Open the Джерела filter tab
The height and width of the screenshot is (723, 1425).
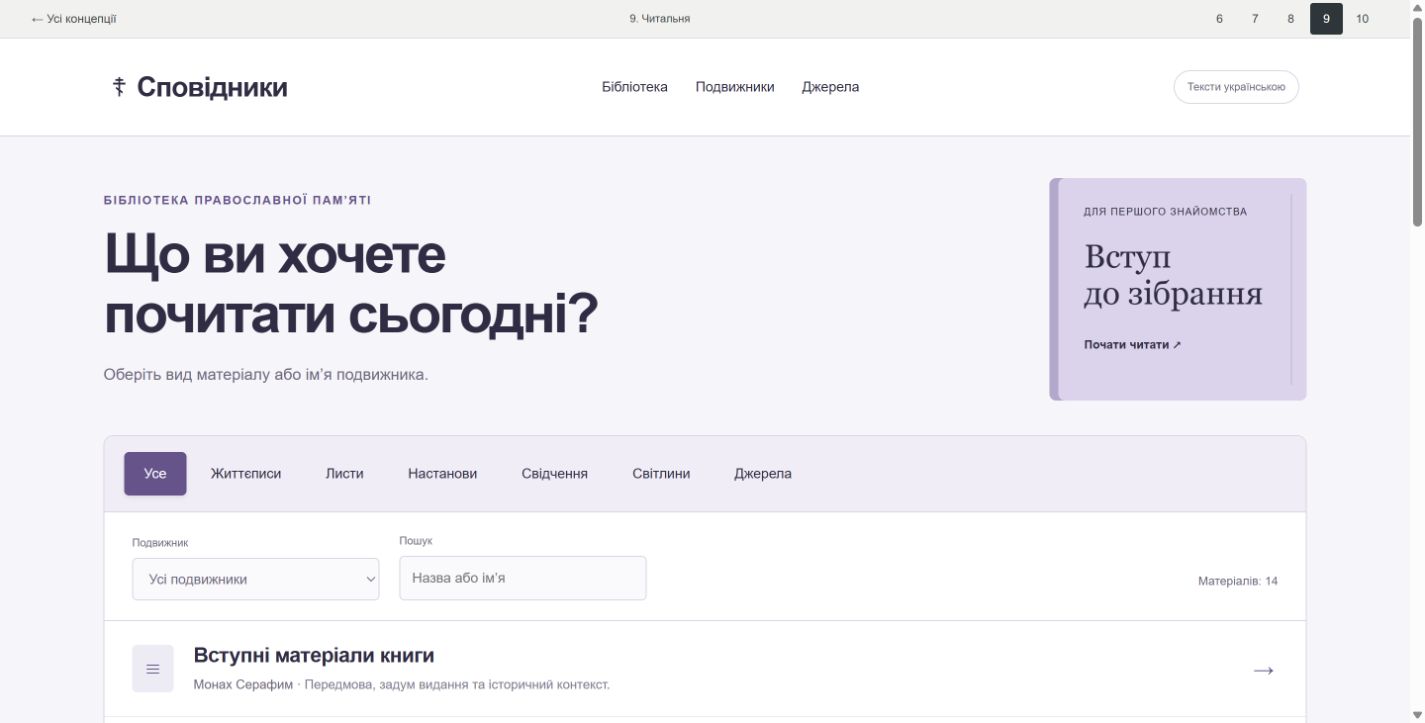tap(763, 474)
